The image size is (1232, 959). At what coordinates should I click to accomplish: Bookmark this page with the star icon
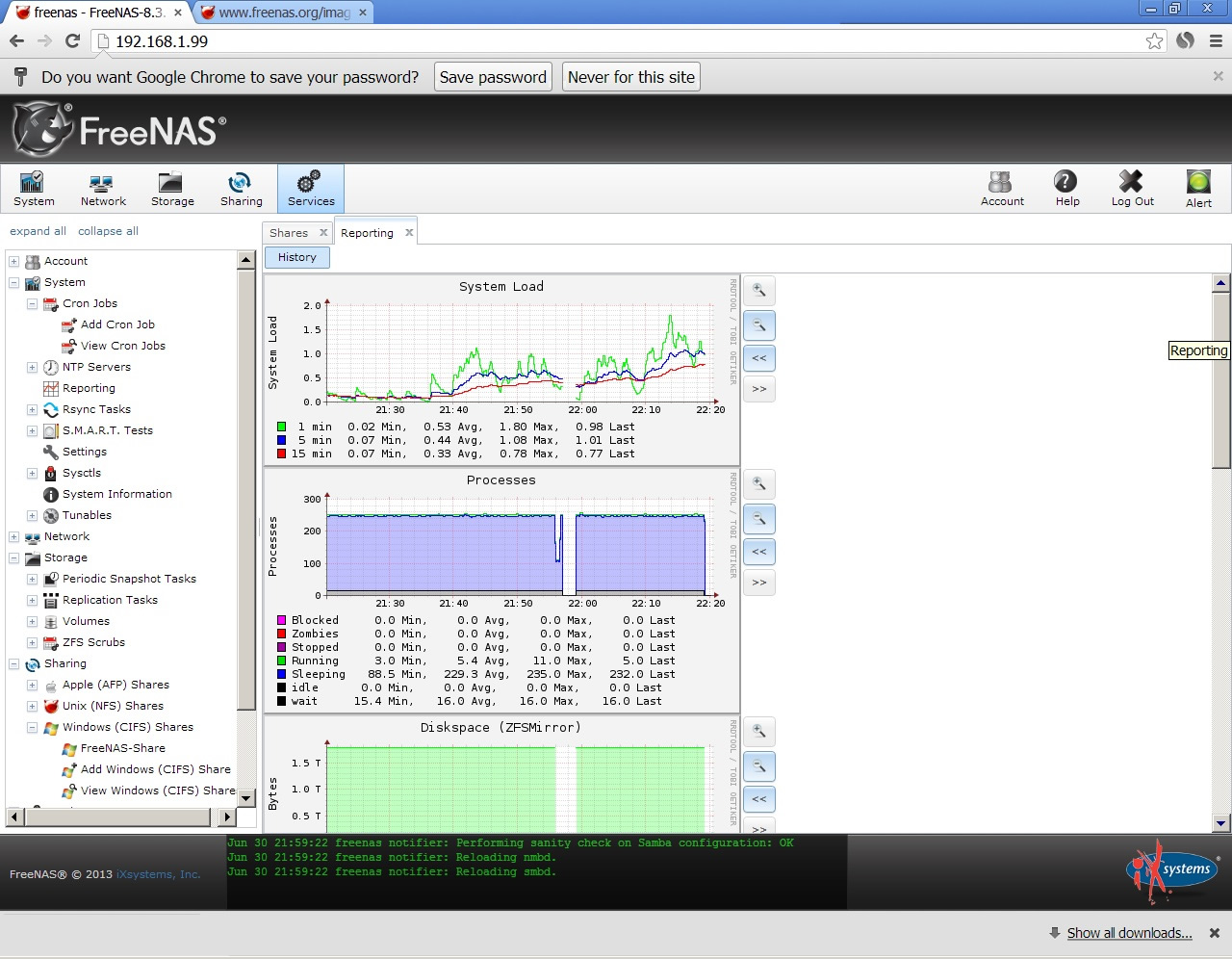1154,40
